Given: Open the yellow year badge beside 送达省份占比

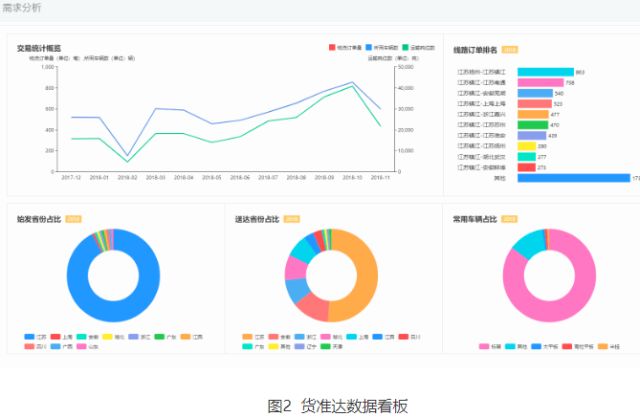Looking at the screenshot, I should click(x=291, y=218).
